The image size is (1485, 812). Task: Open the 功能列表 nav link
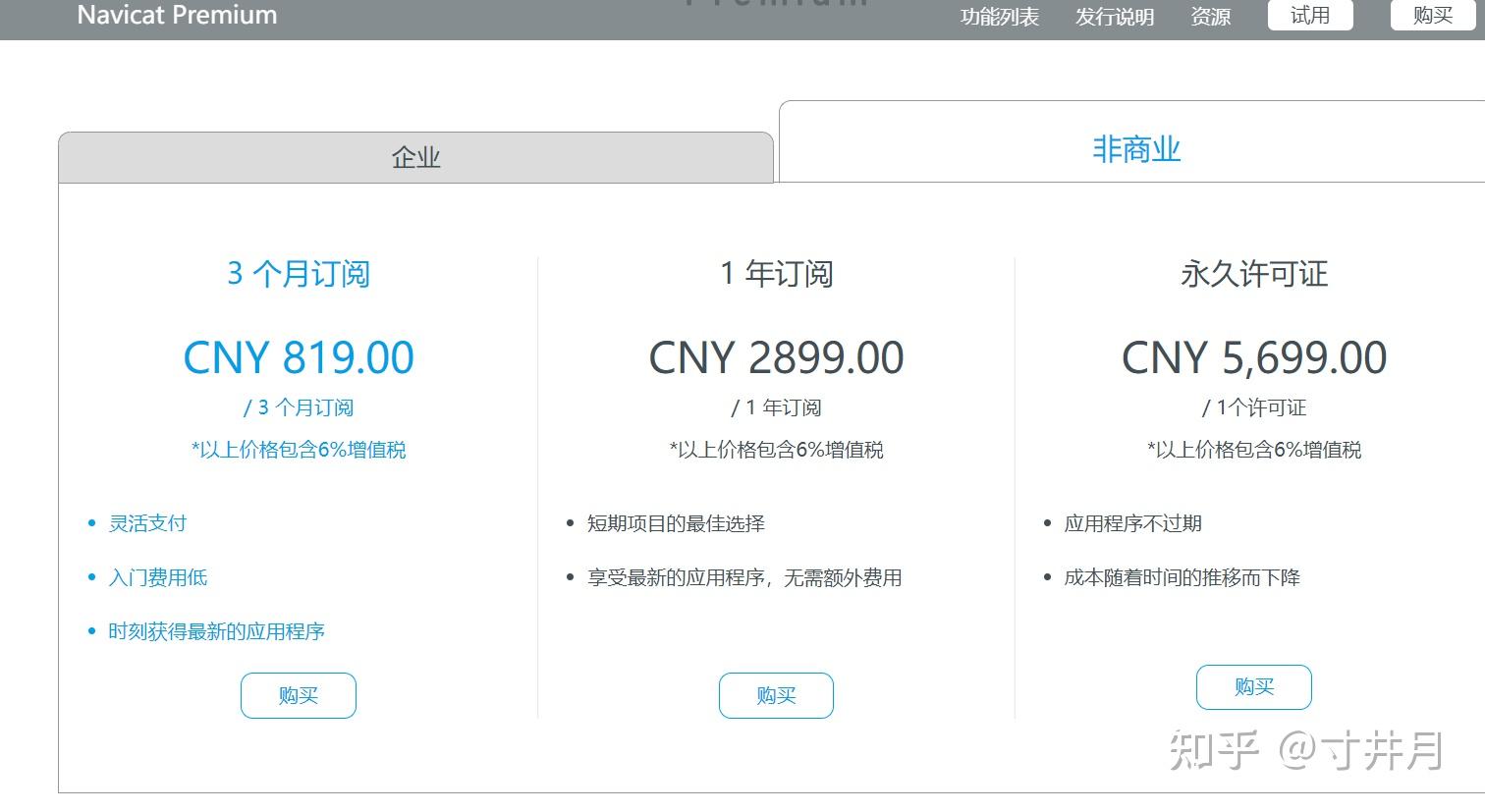(x=999, y=17)
